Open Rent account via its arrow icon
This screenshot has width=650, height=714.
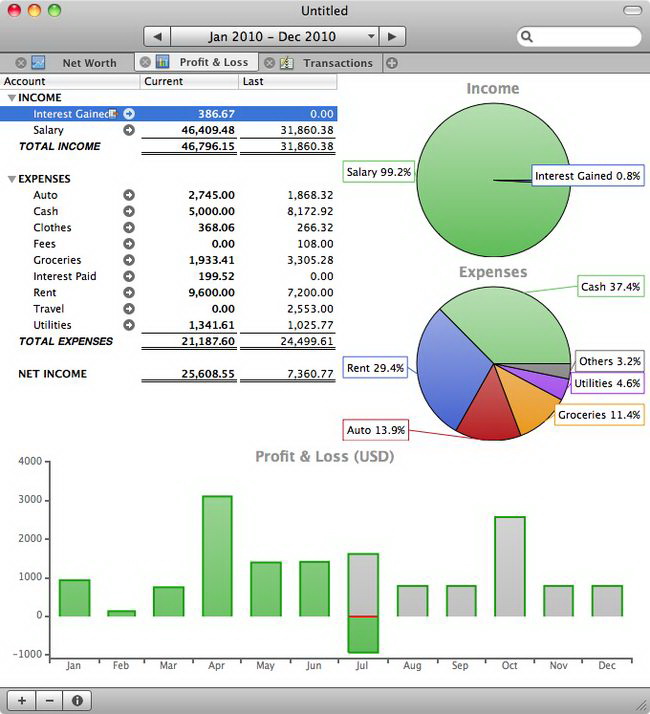129,292
